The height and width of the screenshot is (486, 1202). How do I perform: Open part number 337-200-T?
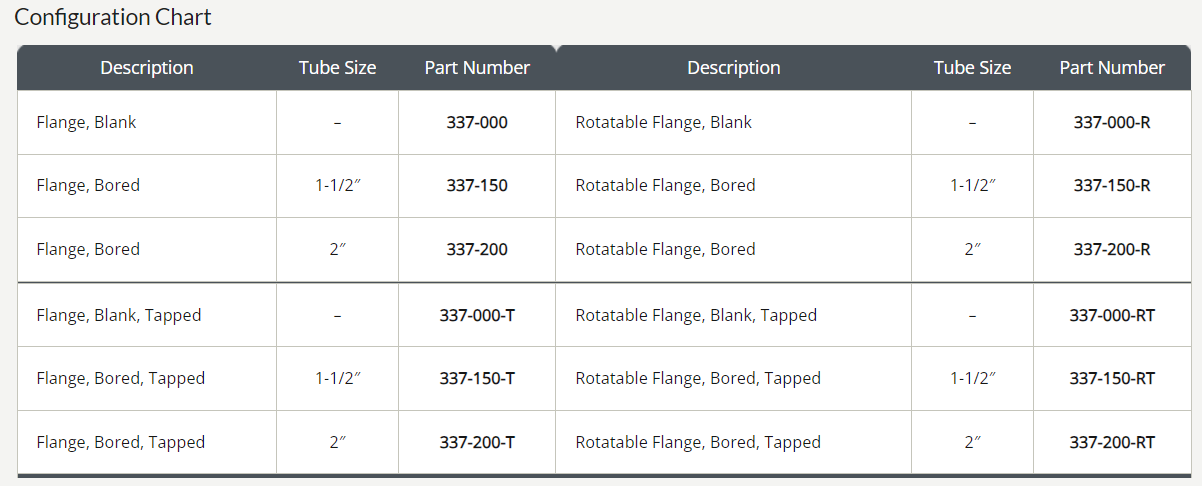tap(477, 442)
